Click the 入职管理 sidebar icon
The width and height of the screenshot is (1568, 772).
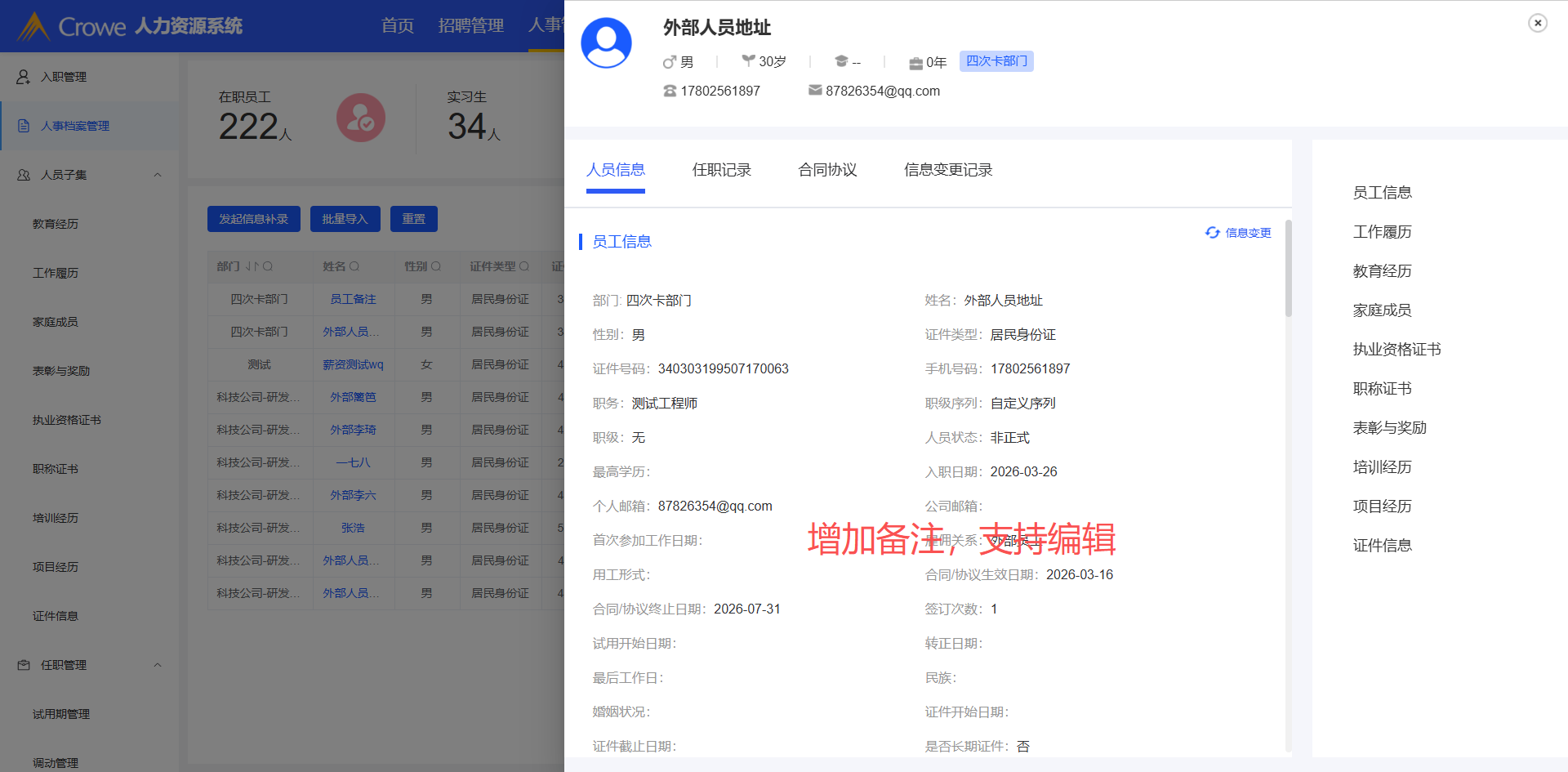tap(24, 77)
